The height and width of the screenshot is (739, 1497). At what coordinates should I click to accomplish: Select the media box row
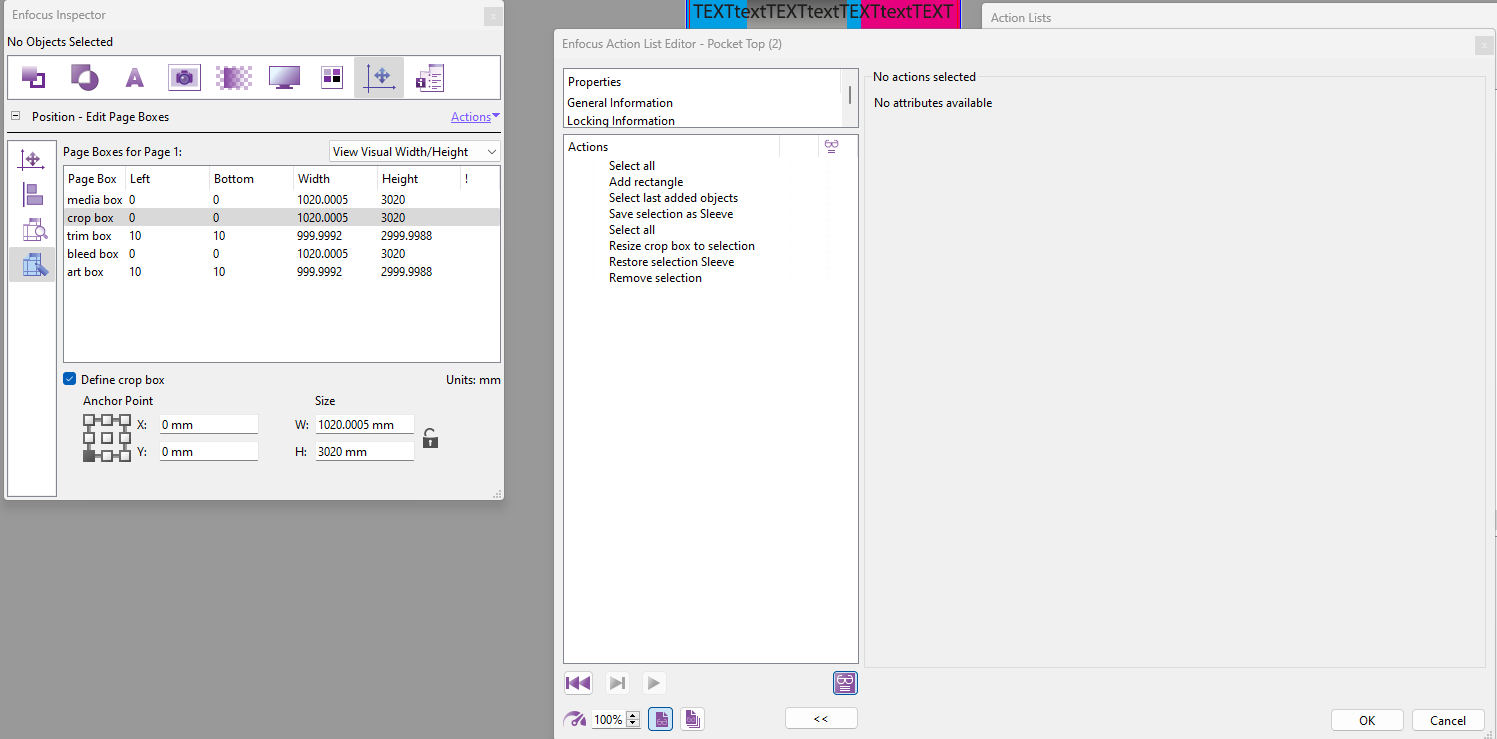tap(281, 200)
